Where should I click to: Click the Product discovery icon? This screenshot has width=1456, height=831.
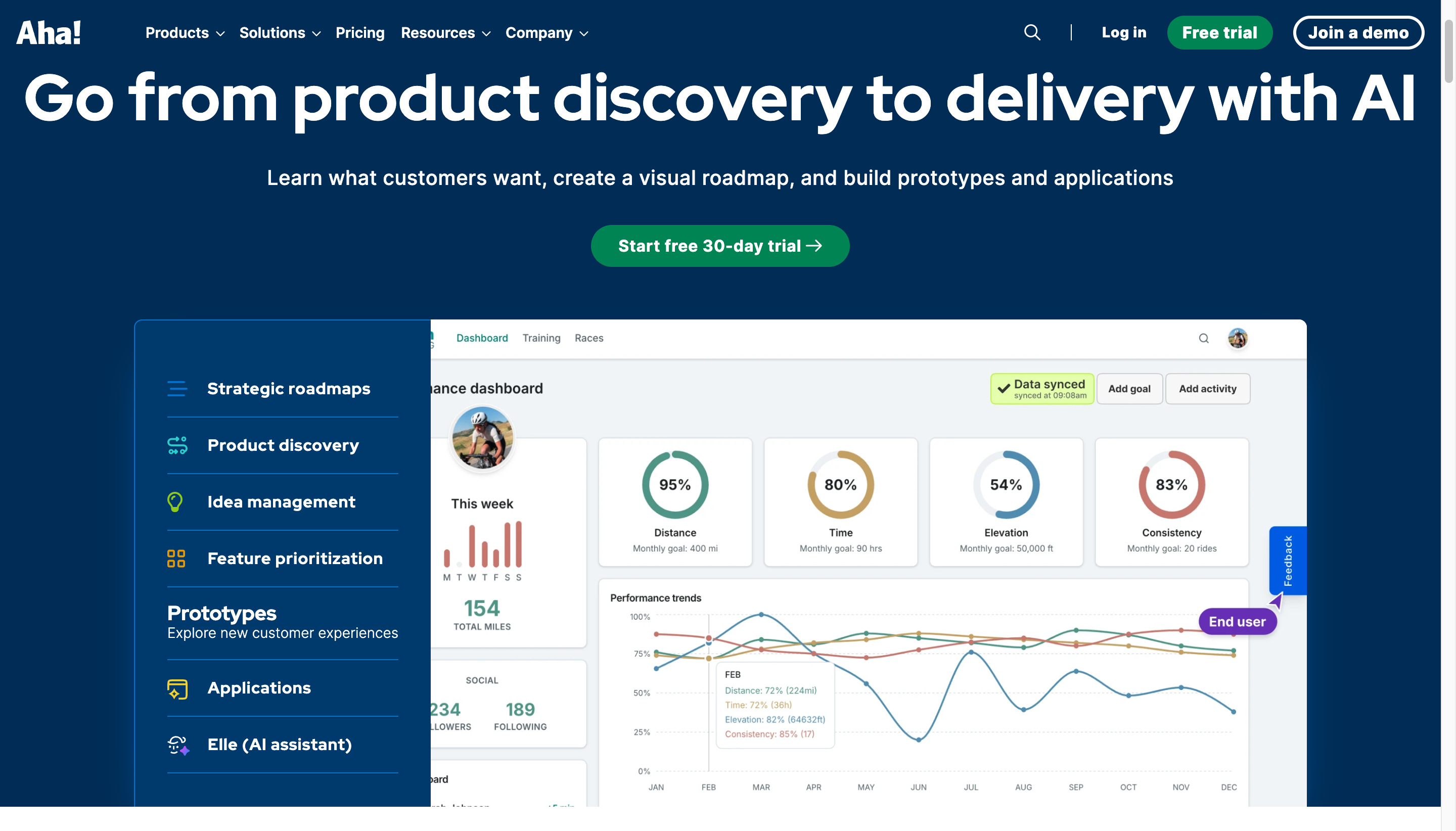pos(177,445)
